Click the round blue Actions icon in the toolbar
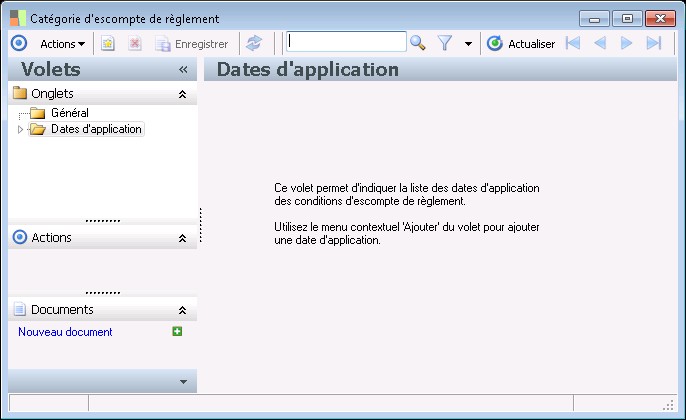This screenshot has width=686, height=420. point(19,43)
